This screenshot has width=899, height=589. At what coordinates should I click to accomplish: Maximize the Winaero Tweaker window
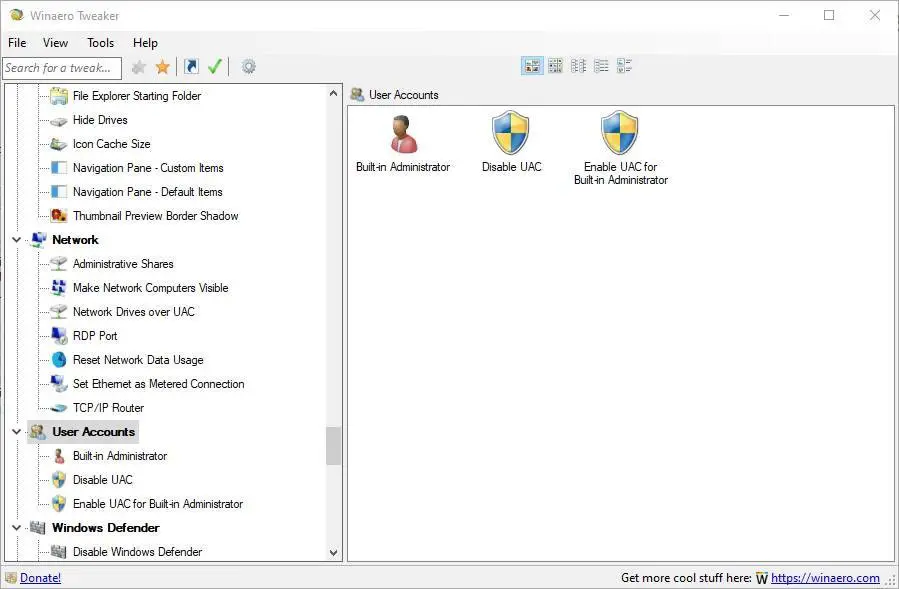(x=829, y=15)
